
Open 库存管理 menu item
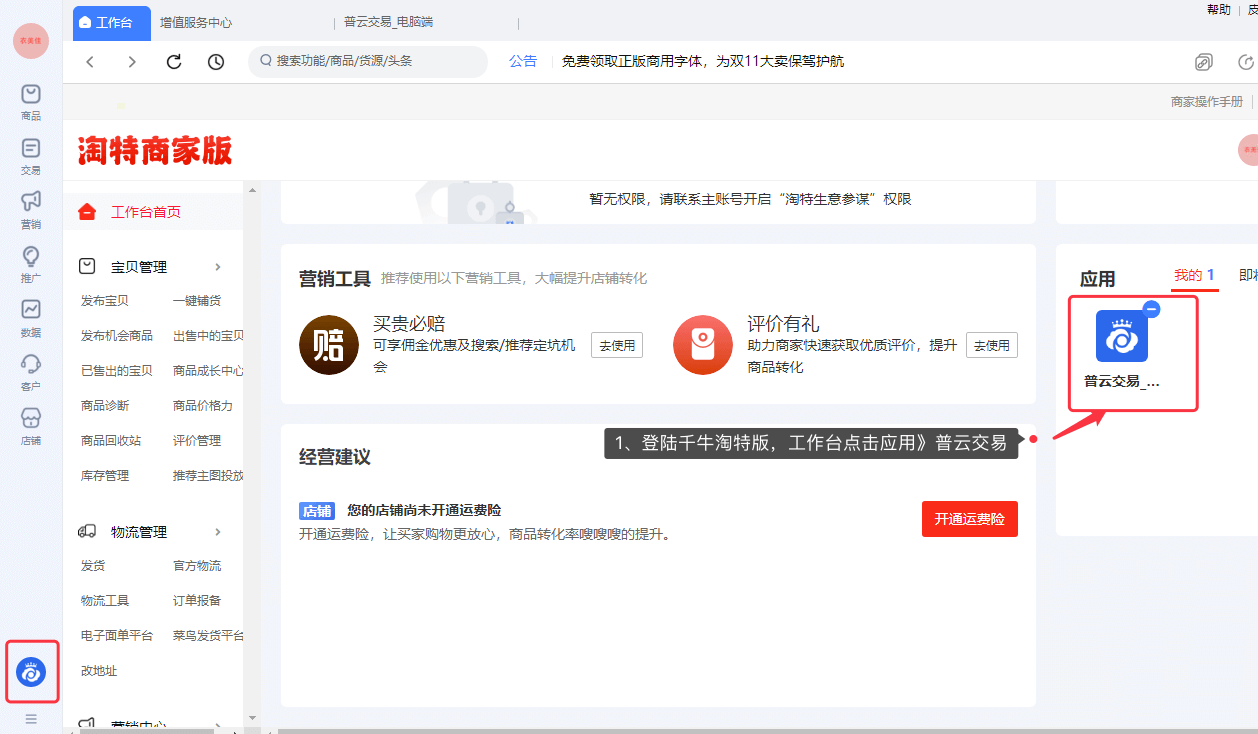click(x=105, y=476)
